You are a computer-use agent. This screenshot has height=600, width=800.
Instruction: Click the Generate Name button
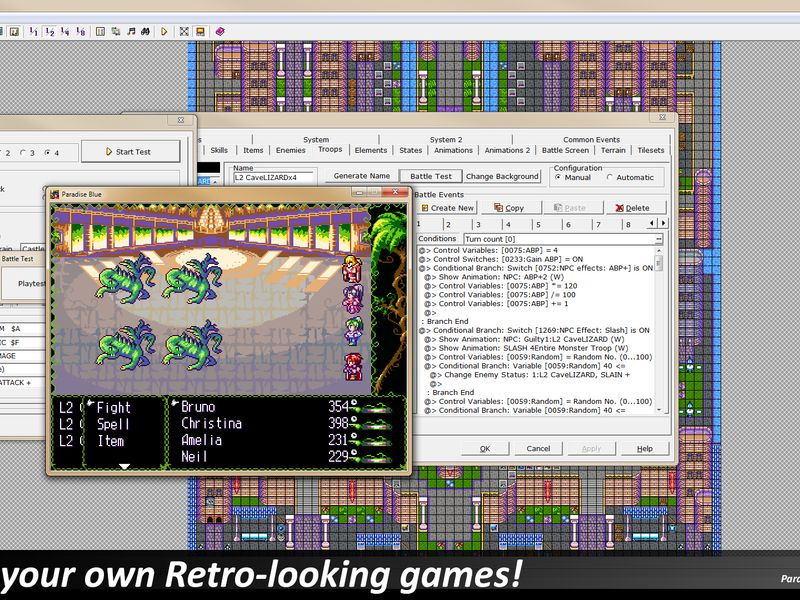point(361,176)
